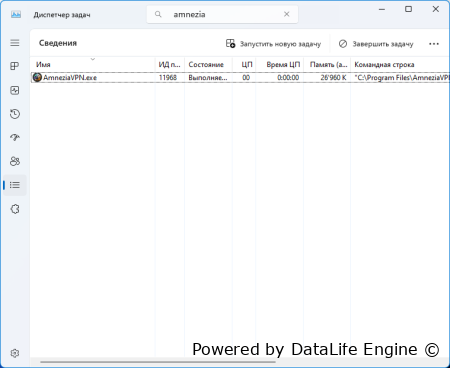Toggle sort arrow above Имя column
450x368 pixels.
93,59
